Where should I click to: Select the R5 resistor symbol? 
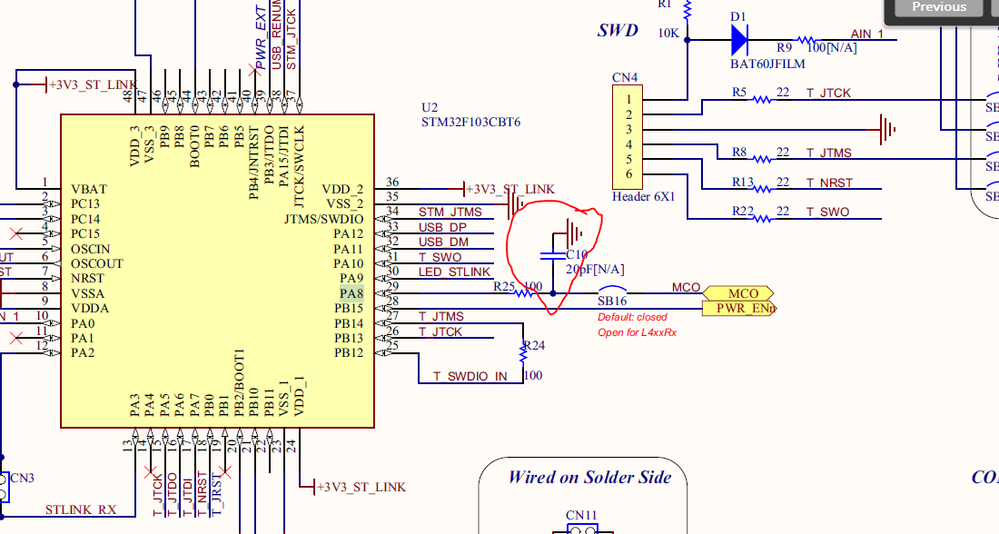point(761,99)
